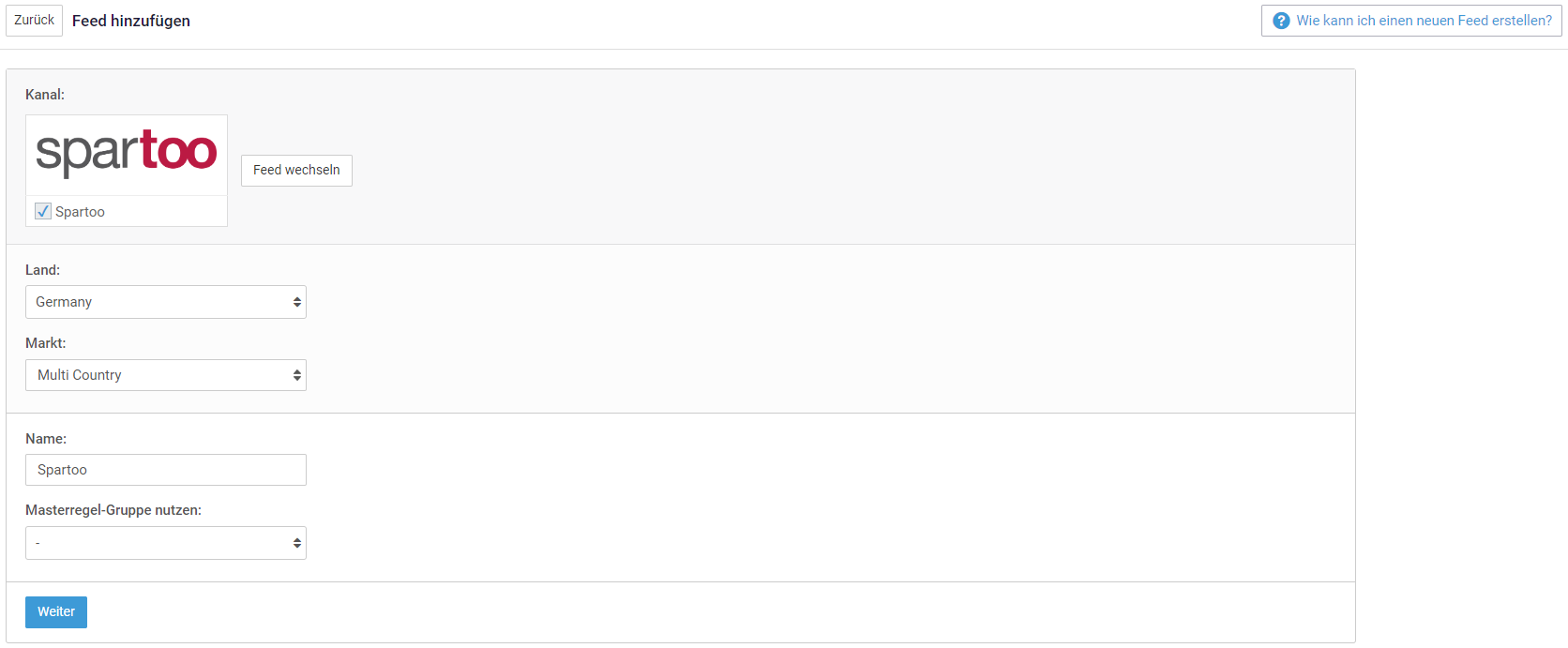1568x648 pixels.
Task: Expand the Masterregel-Gruppe nutzen dropdown
Action: pos(166,543)
